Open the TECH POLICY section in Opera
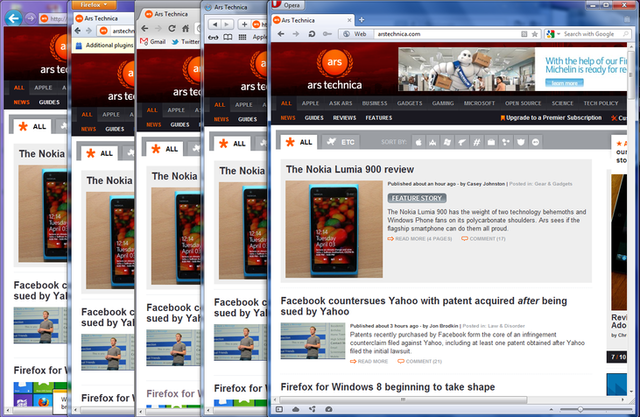Viewport: 640px width, 417px height. (601, 103)
